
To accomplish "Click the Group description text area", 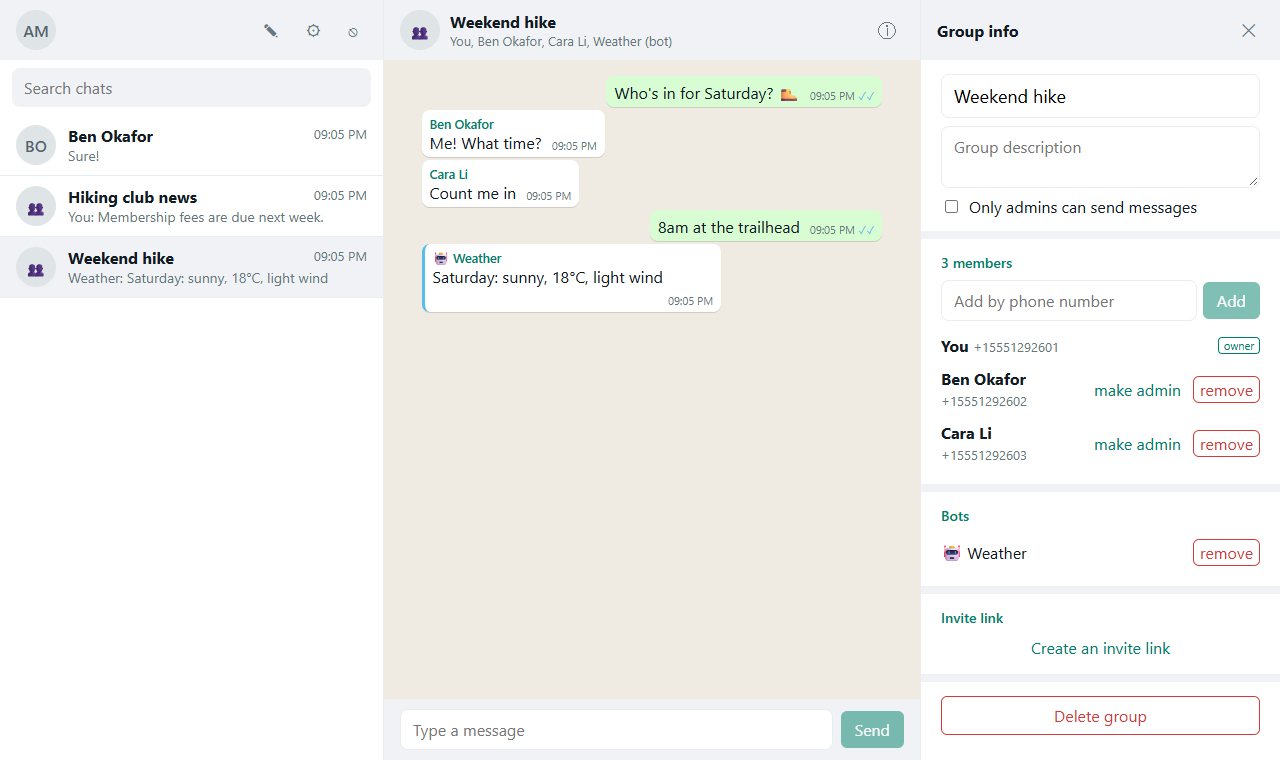I will click(x=1100, y=157).
